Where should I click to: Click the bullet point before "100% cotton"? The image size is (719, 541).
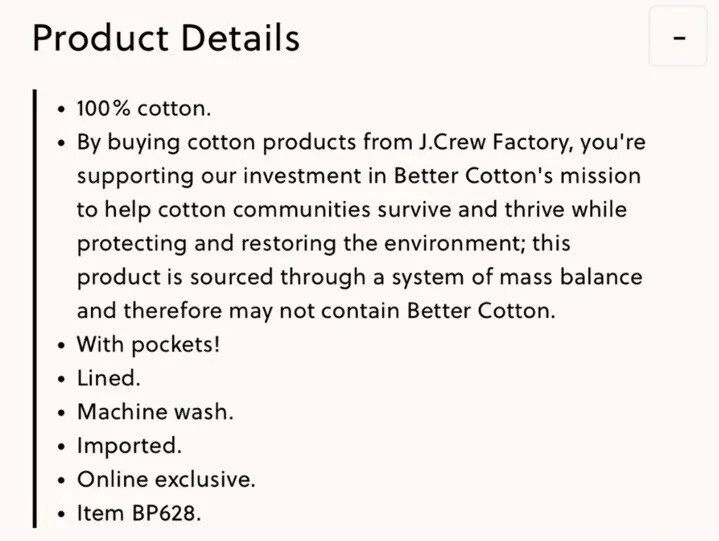click(62, 110)
